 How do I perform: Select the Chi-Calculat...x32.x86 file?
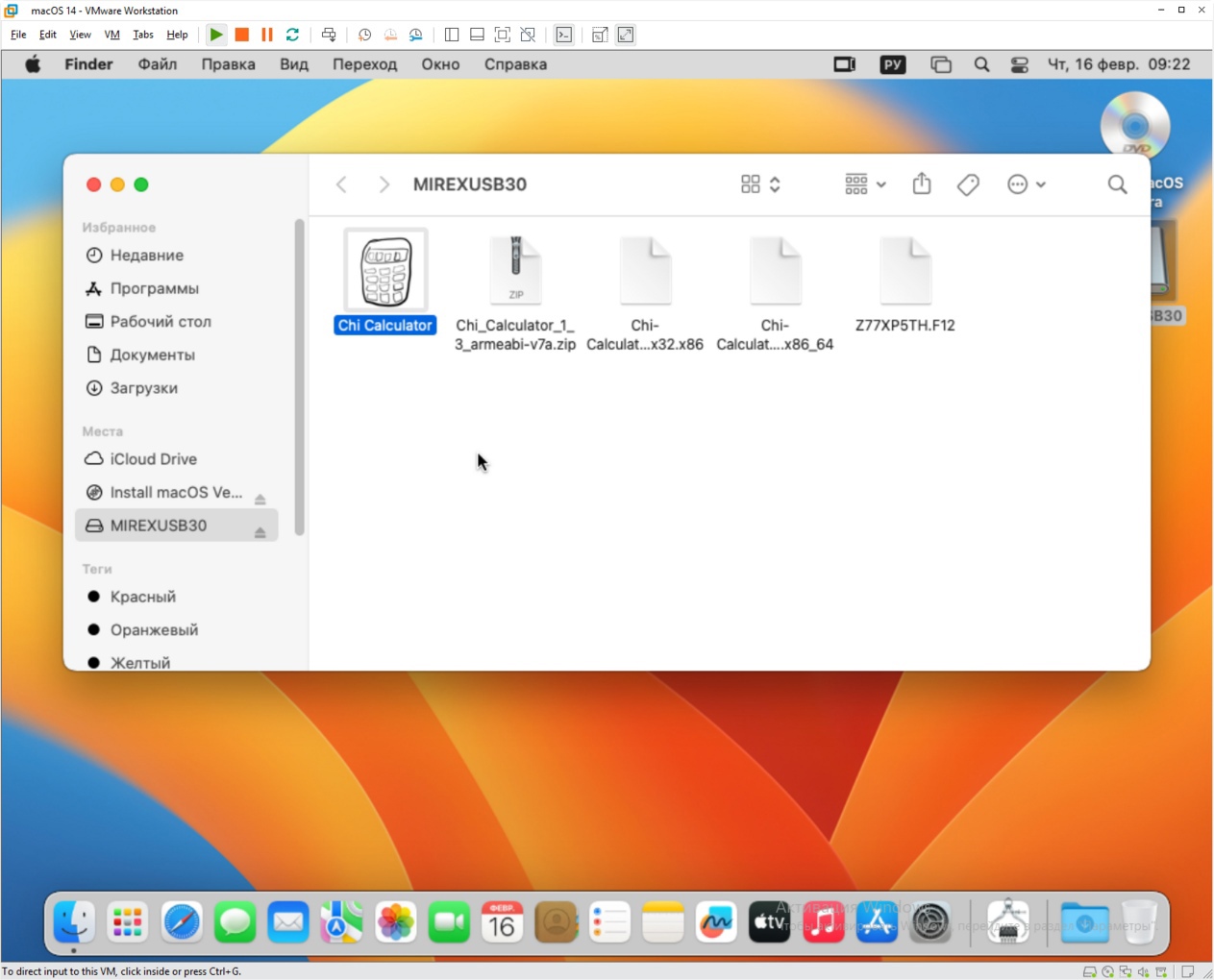(645, 293)
